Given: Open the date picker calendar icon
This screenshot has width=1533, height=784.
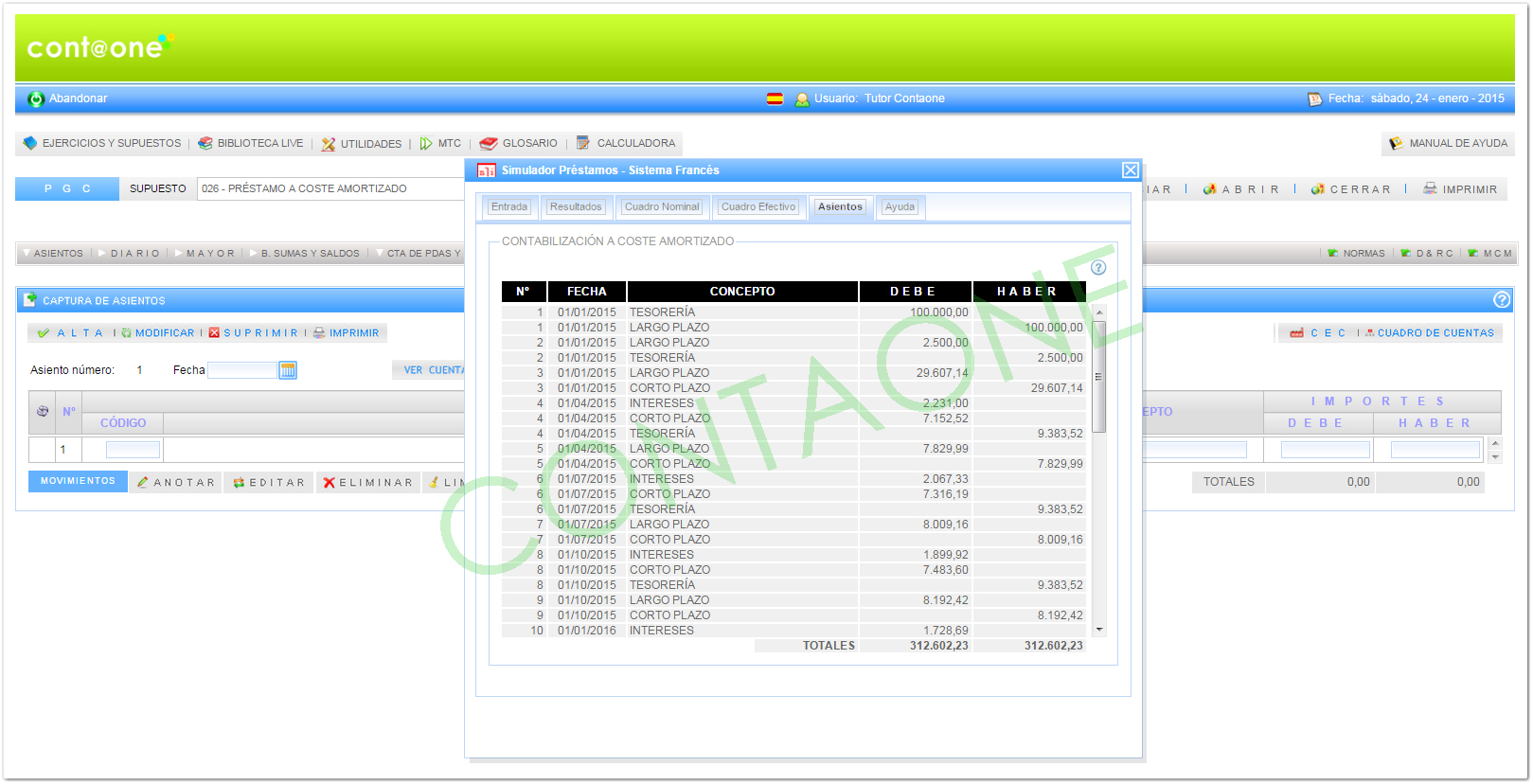Looking at the screenshot, I should [x=288, y=370].
